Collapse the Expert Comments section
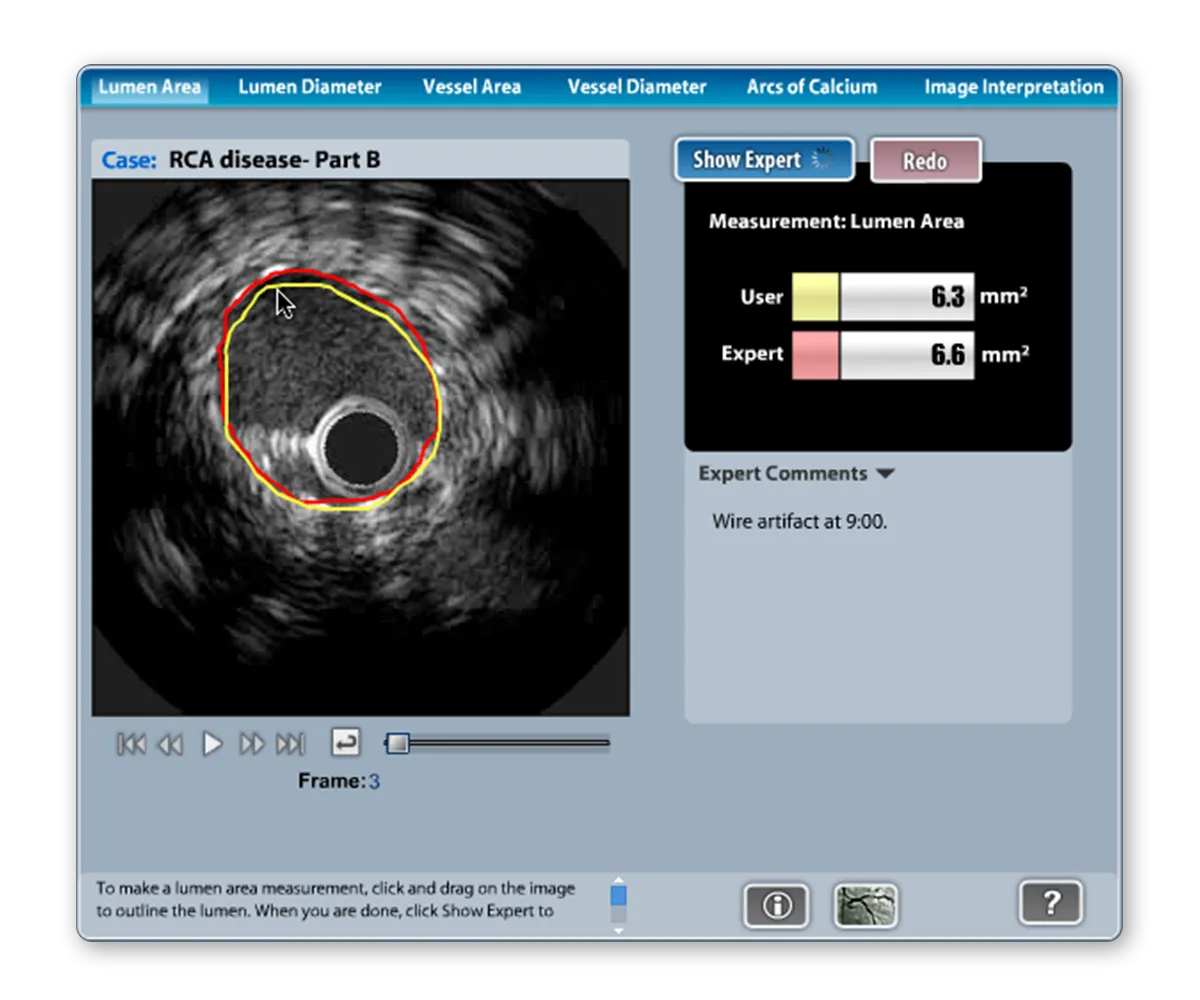This screenshot has height=1000, width=1200. pyautogui.click(x=884, y=474)
